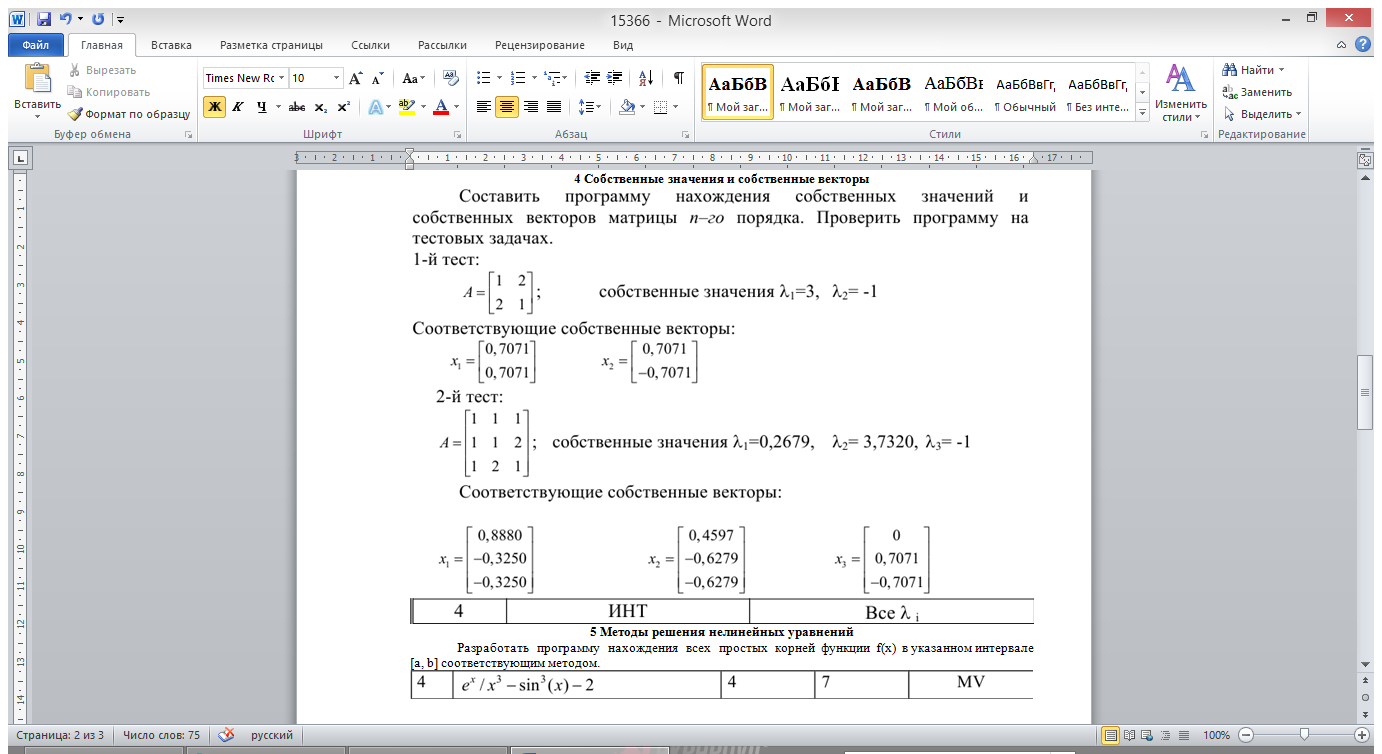Screen dimensions: 1382x754
Task: Switch to Full Screen Reading view icon
Action: [1130, 735]
